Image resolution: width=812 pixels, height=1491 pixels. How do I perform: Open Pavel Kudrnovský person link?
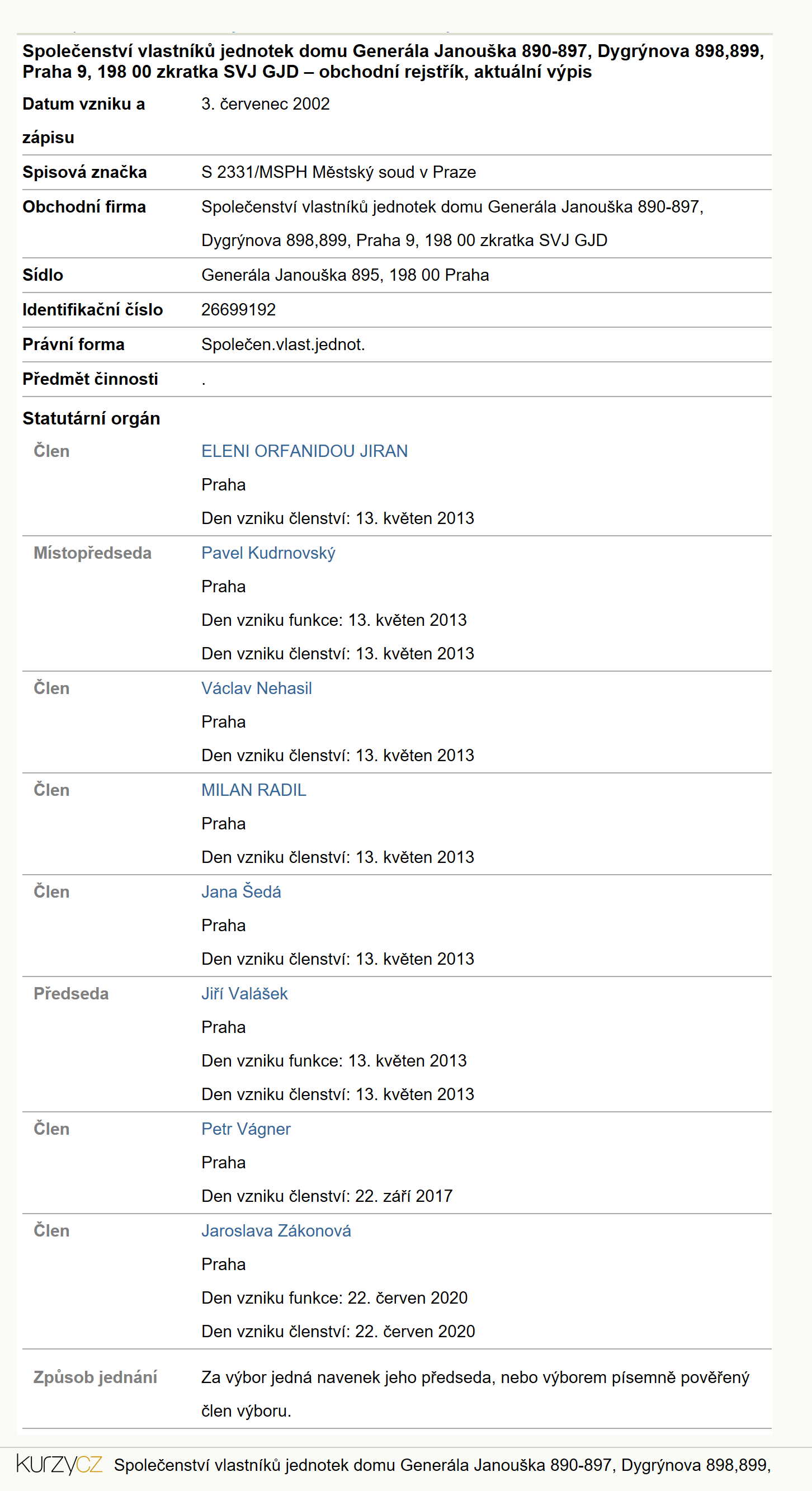[268, 553]
